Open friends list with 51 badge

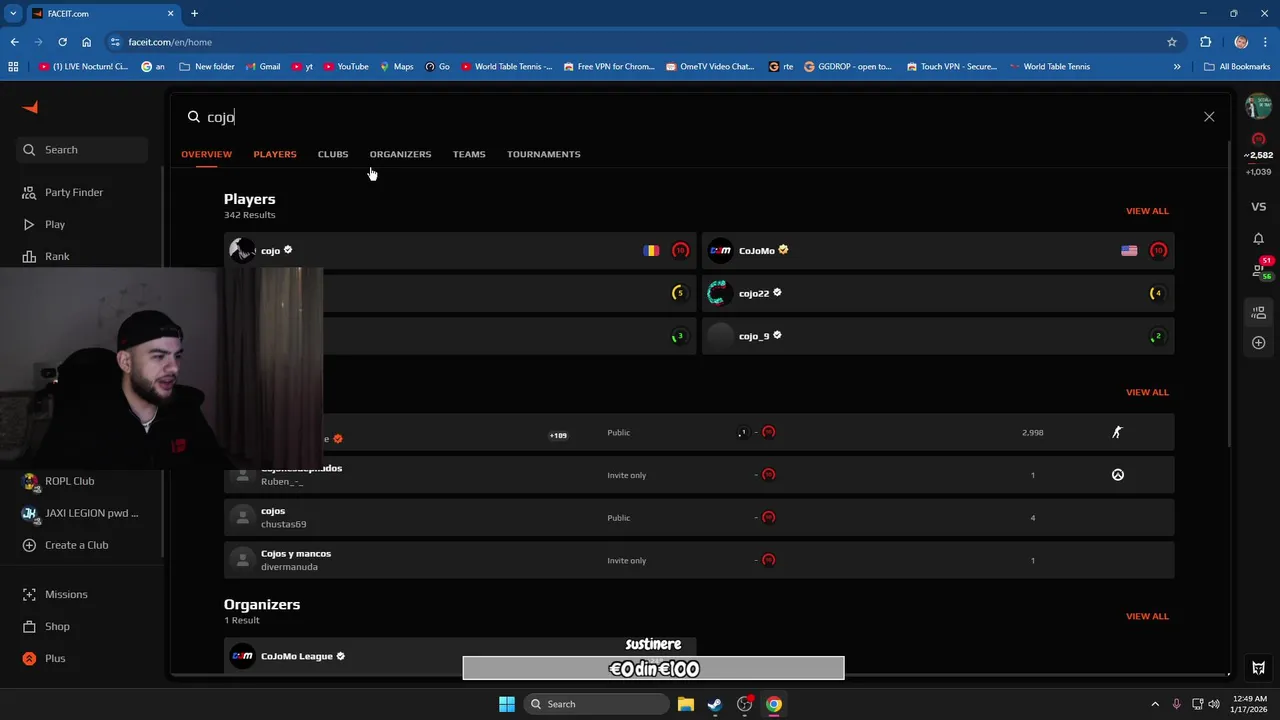click(x=1260, y=268)
